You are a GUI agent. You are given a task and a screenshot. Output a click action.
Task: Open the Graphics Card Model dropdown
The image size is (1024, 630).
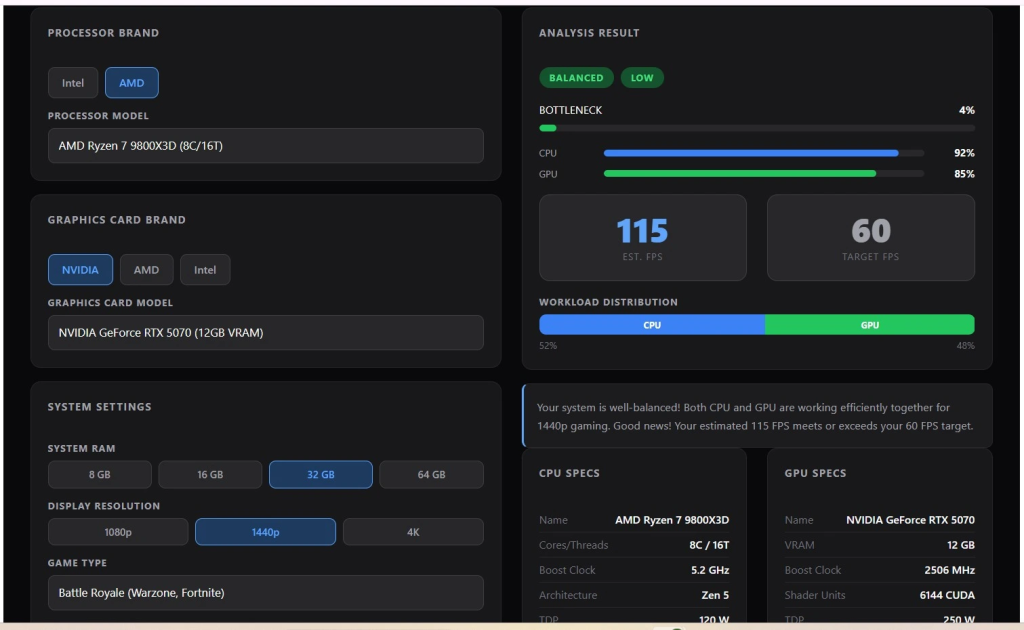266,332
